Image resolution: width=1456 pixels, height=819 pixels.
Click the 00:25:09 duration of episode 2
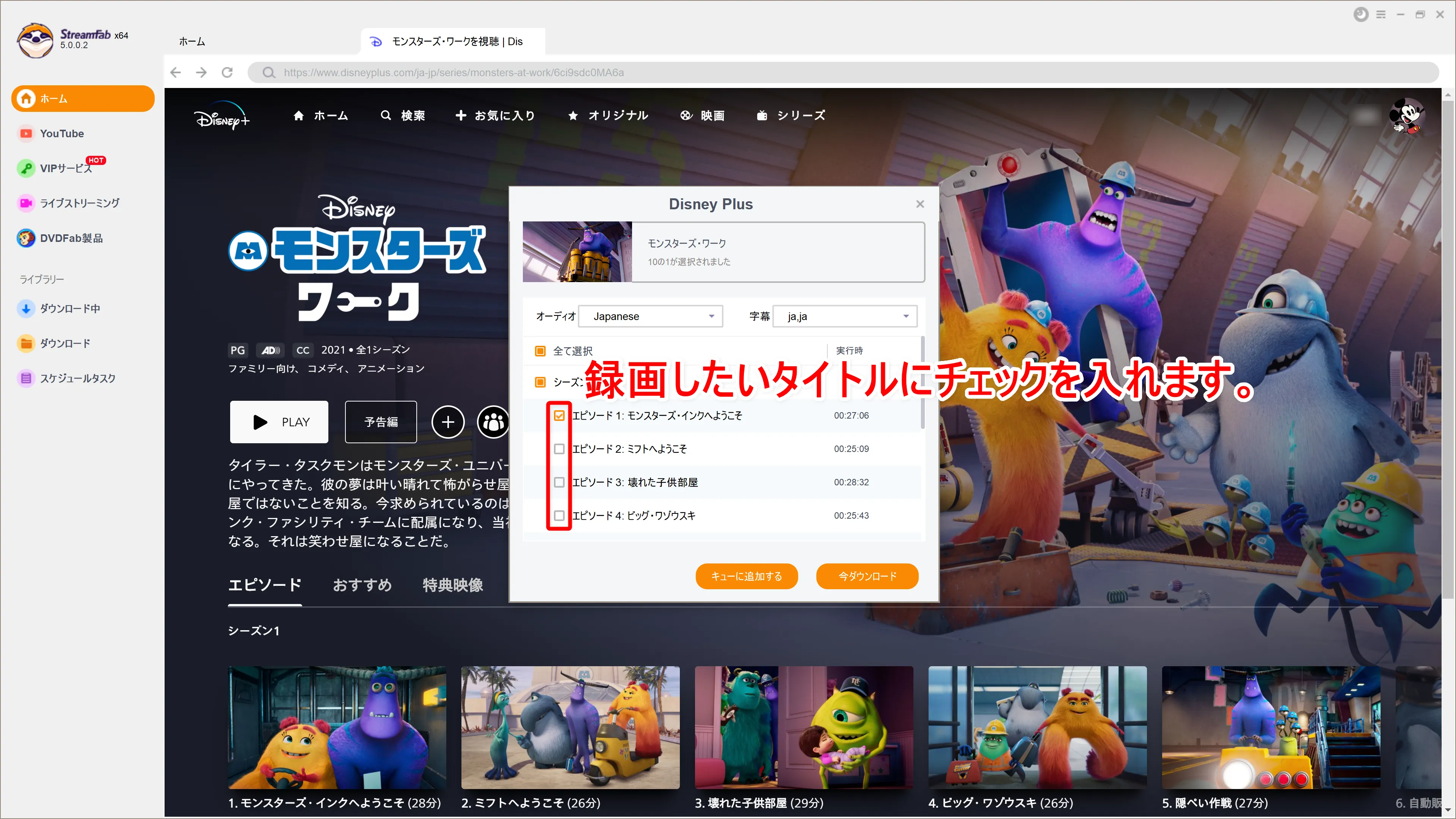tap(851, 449)
